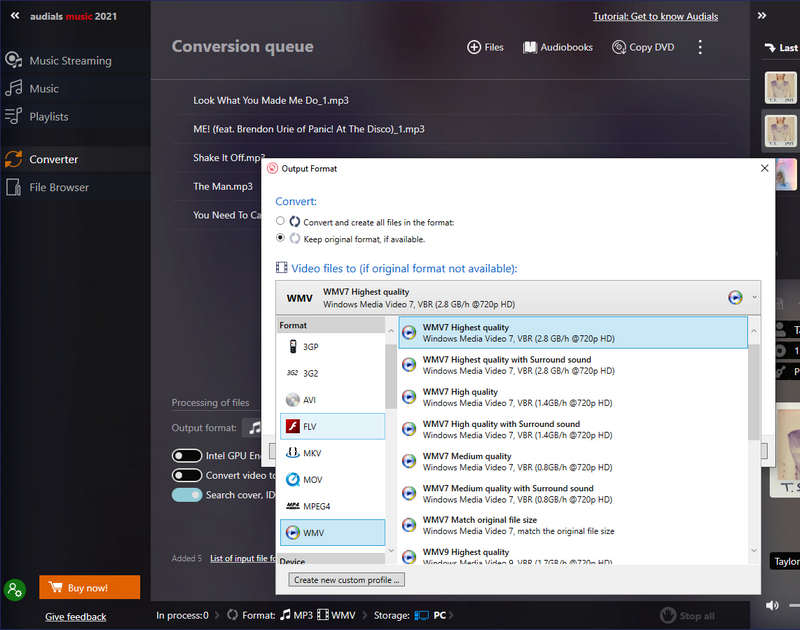
Task: Open Audiobooks conversion option
Action: 558,47
